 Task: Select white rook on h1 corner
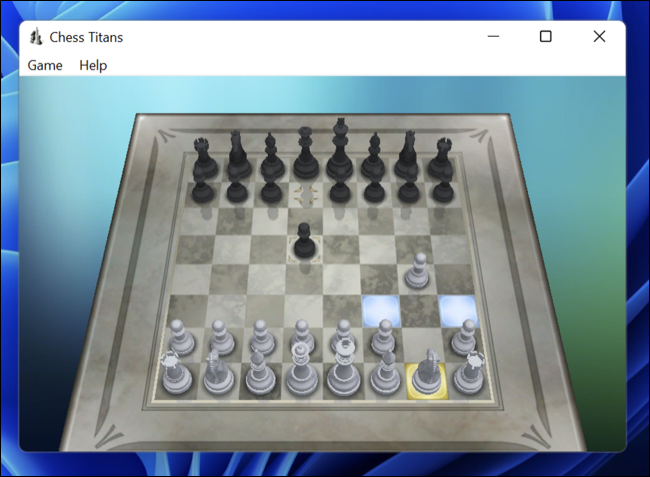pos(470,372)
